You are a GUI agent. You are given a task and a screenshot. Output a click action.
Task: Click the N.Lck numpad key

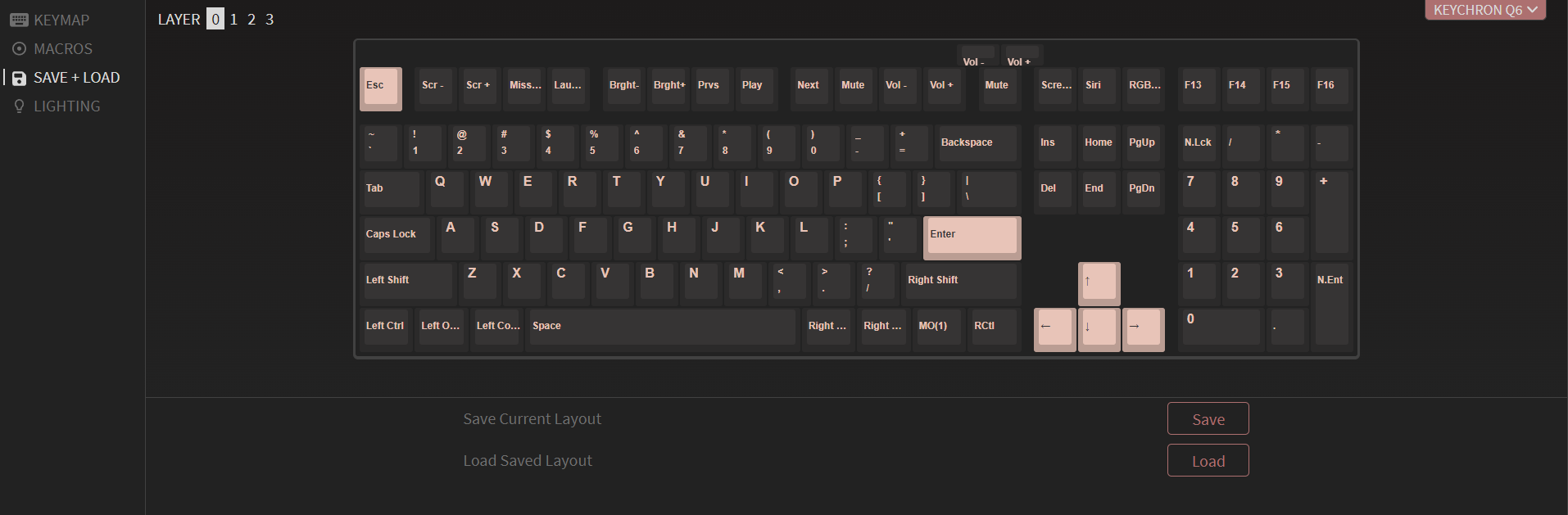1199,144
